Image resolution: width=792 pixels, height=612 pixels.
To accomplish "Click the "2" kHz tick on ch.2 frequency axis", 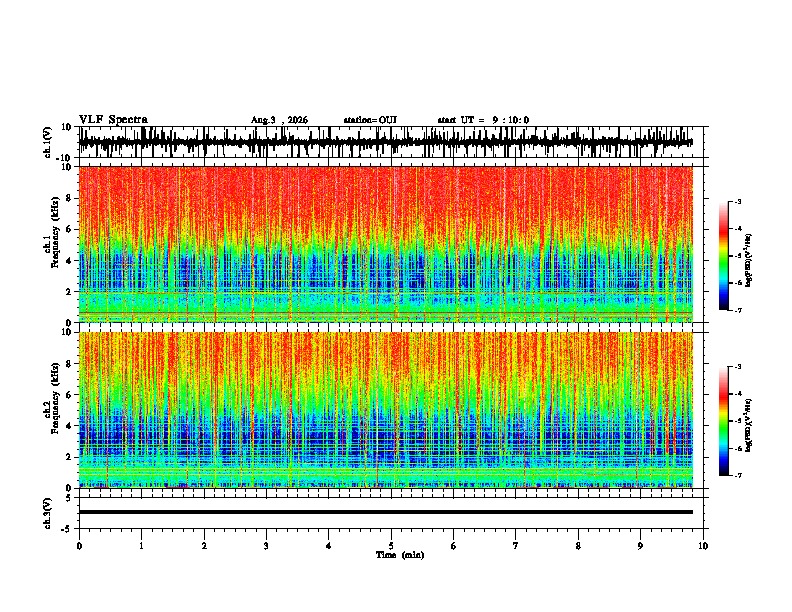I will point(69,457).
